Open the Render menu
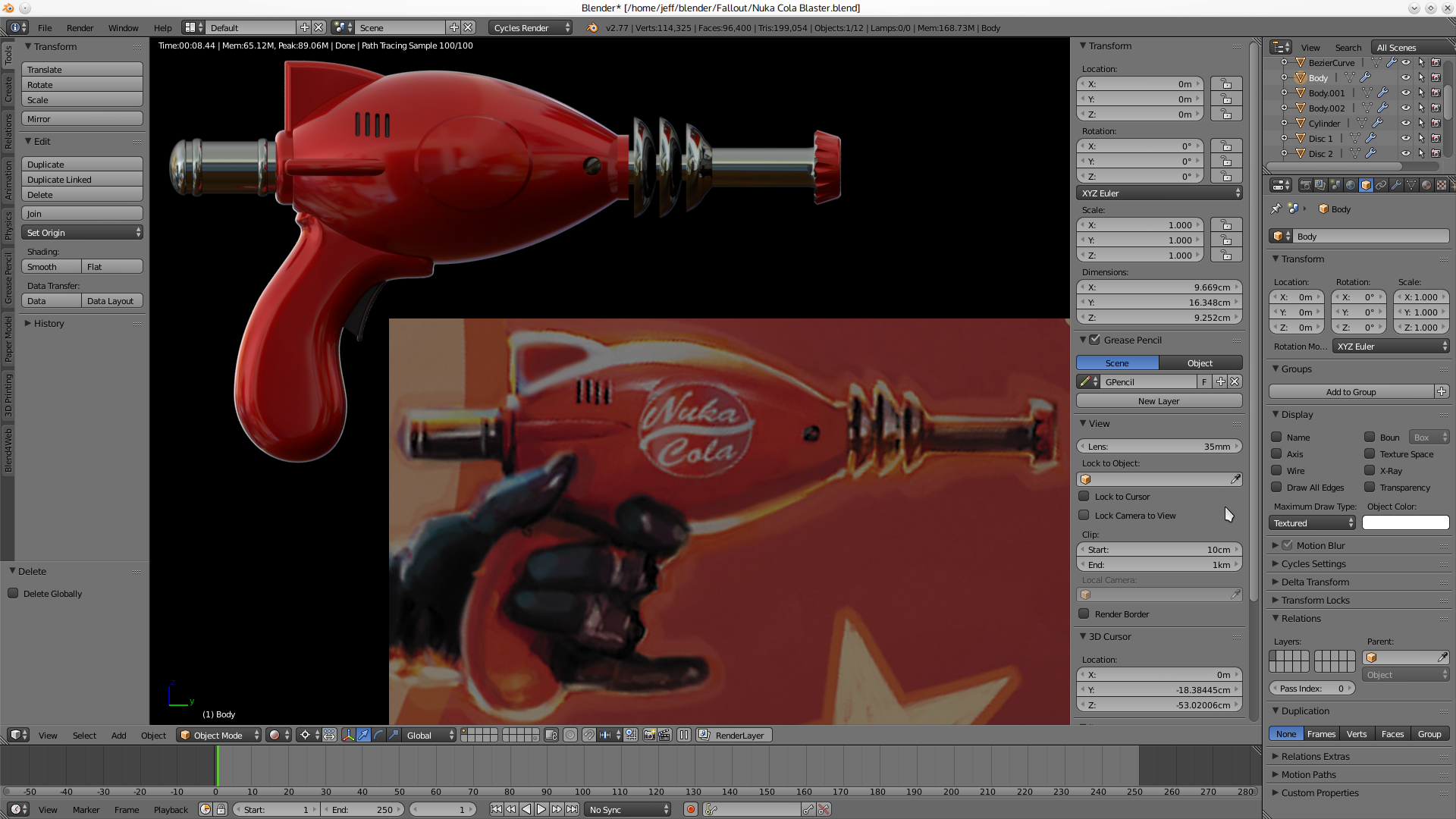 click(80, 27)
